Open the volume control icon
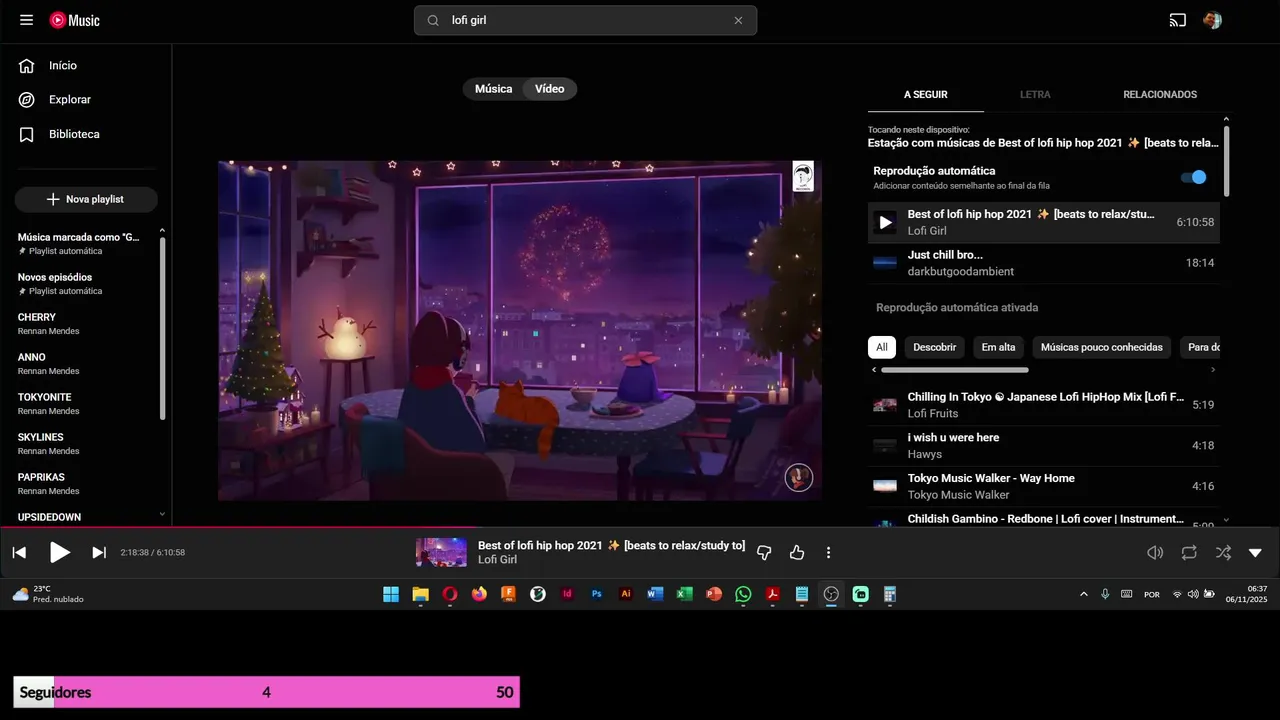Viewport: 1280px width, 720px height. (x=1155, y=552)
